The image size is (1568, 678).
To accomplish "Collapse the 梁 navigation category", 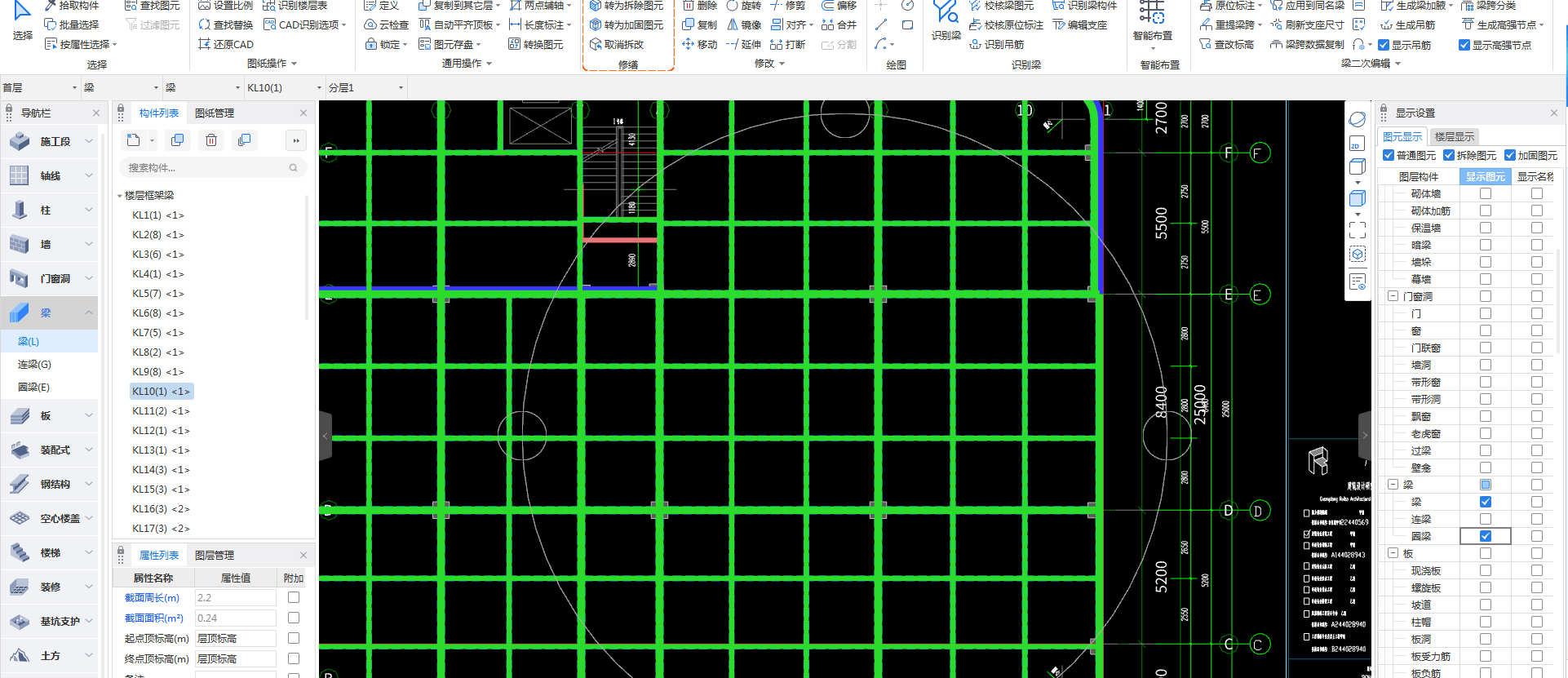I will tap(89, 312).
